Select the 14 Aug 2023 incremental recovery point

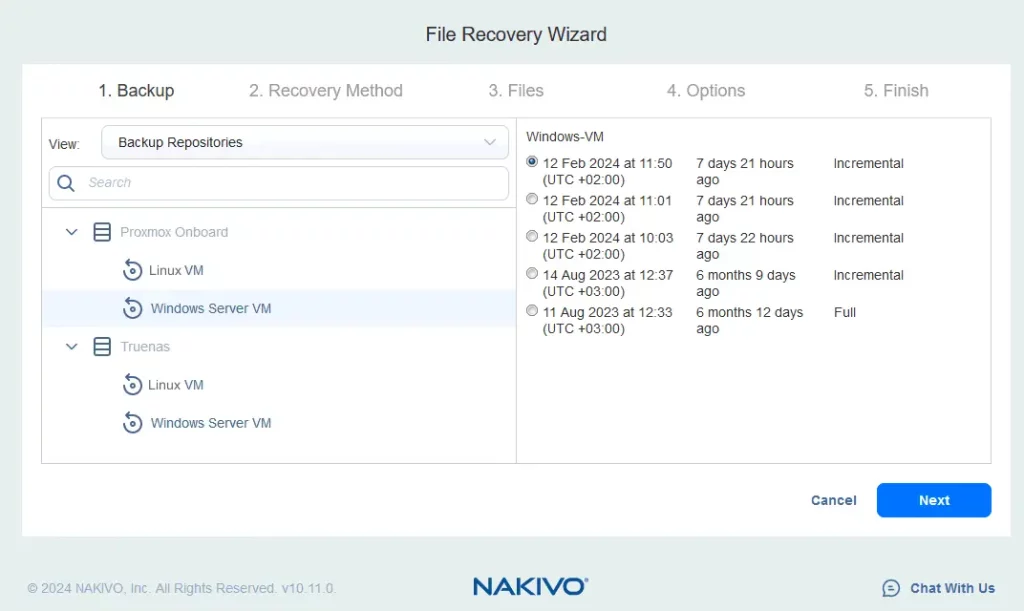pyautogui.click(x=531, y=272)
